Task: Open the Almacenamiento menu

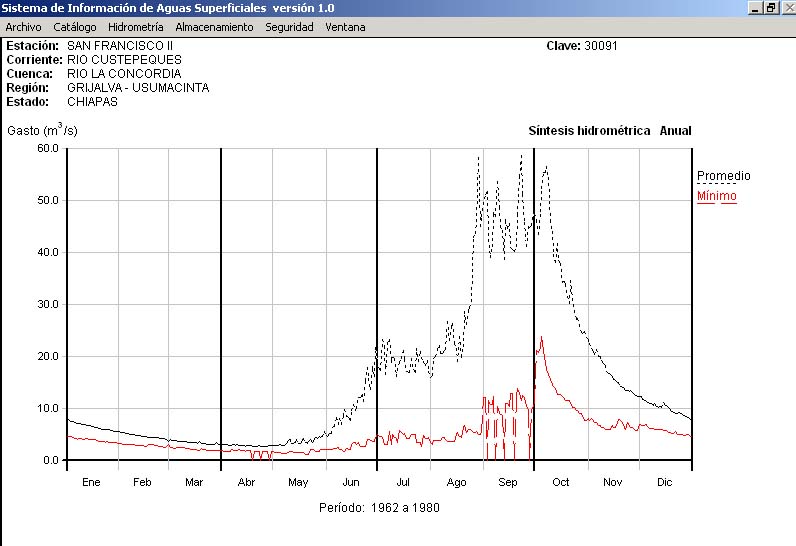Action: coord(214,27)
